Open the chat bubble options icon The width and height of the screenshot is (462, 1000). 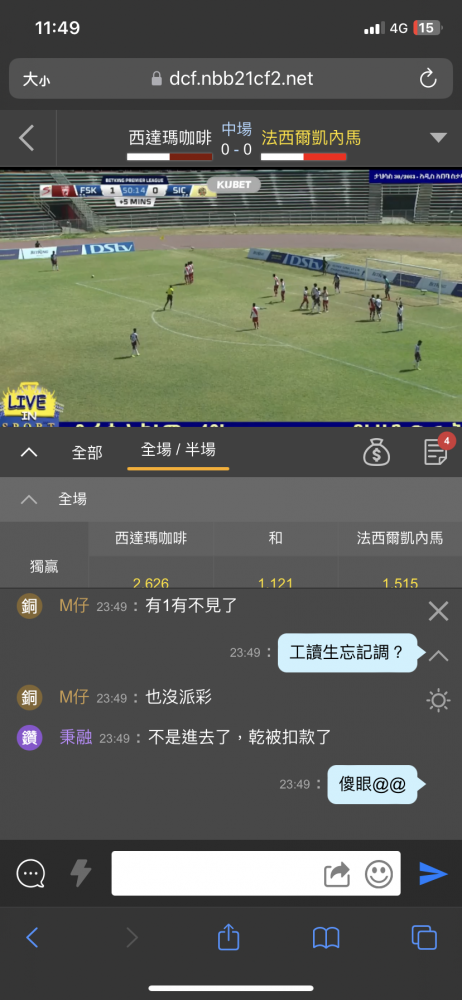click(31, 873)
